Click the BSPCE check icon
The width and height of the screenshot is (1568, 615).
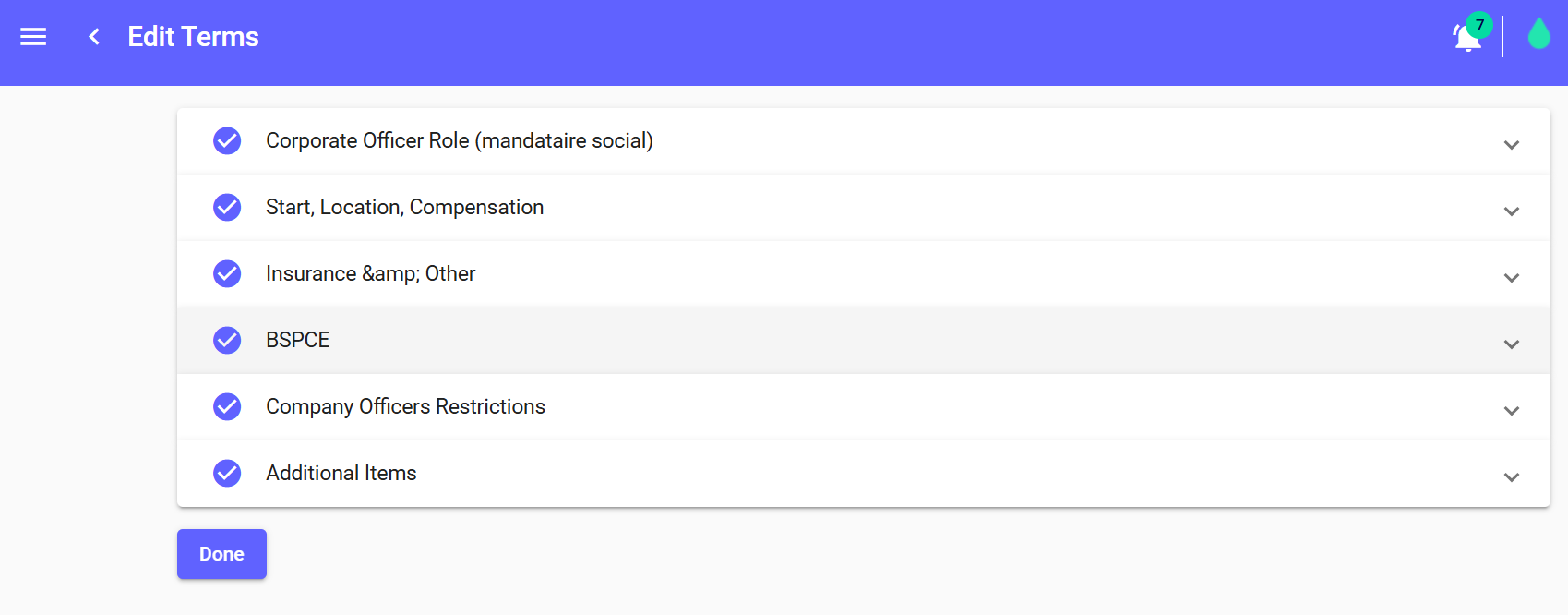click(x=227, y=340)
